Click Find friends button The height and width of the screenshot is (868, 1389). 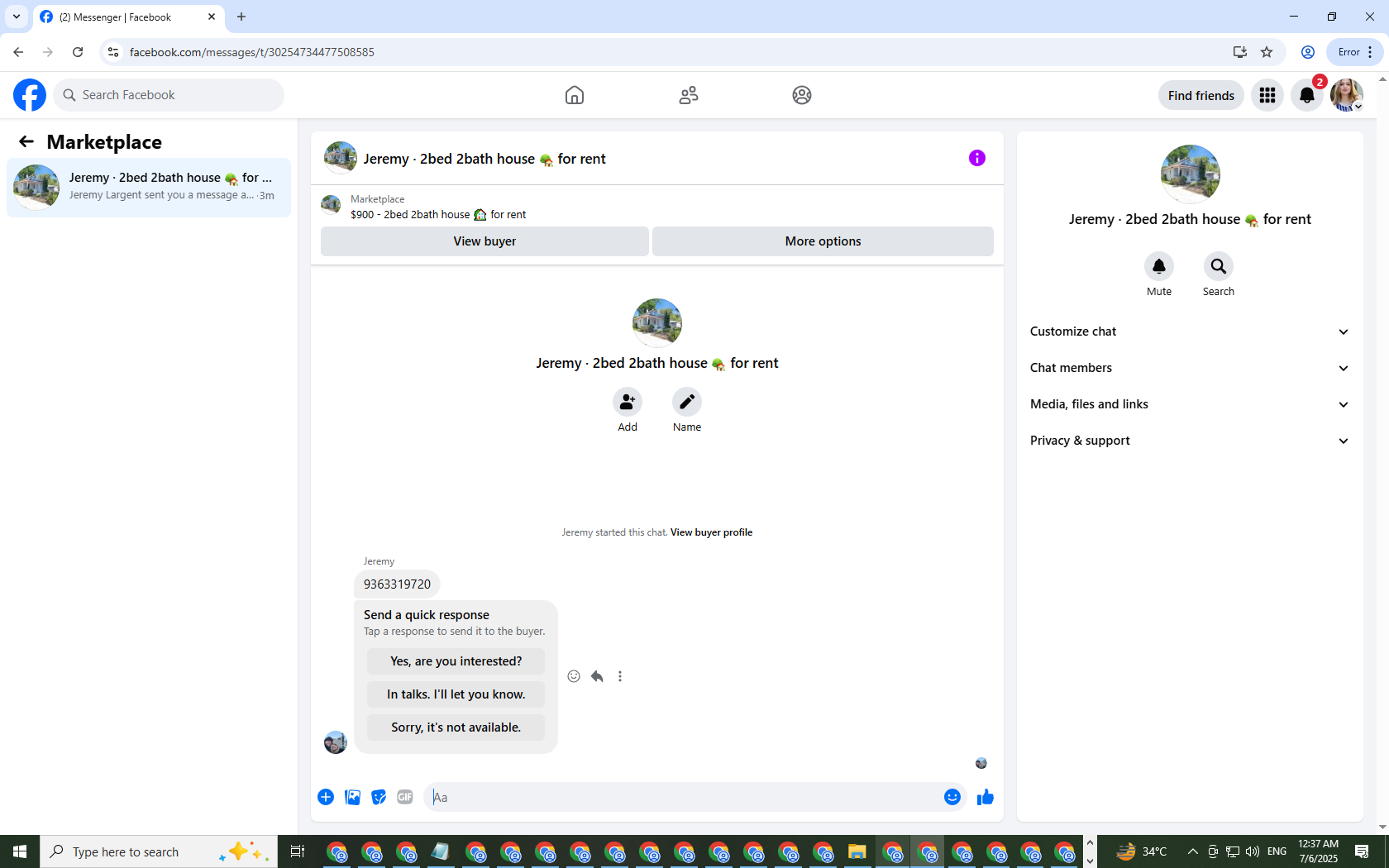[1200, 95]
